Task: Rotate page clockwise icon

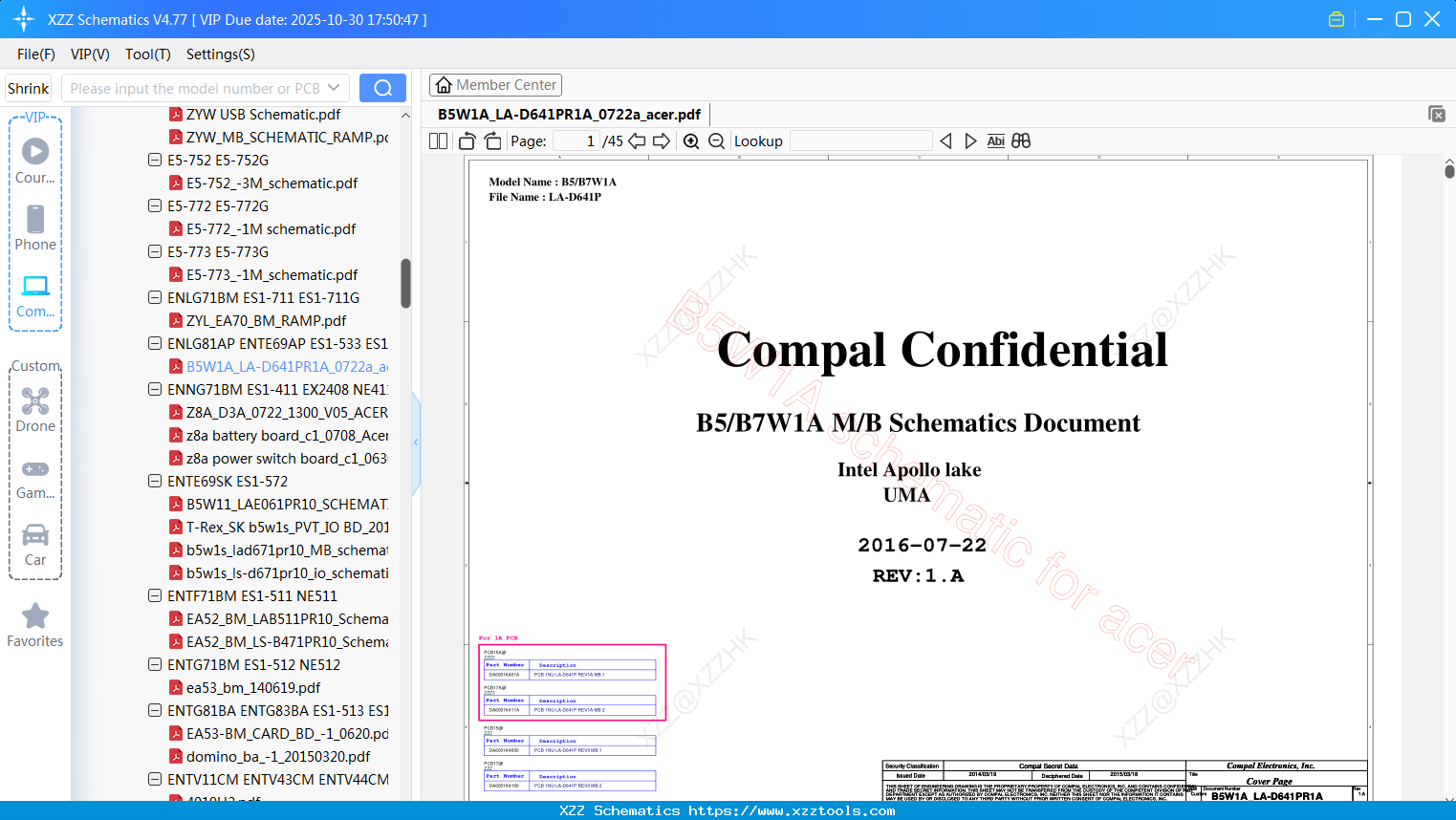Action: 492,140
